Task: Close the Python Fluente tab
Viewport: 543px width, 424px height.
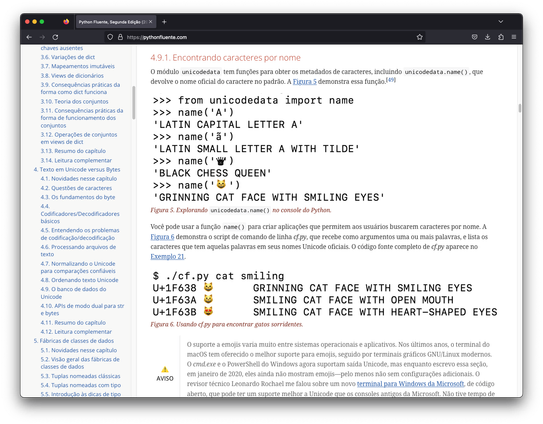Action: pyautogui.click(x=151, y=22)
